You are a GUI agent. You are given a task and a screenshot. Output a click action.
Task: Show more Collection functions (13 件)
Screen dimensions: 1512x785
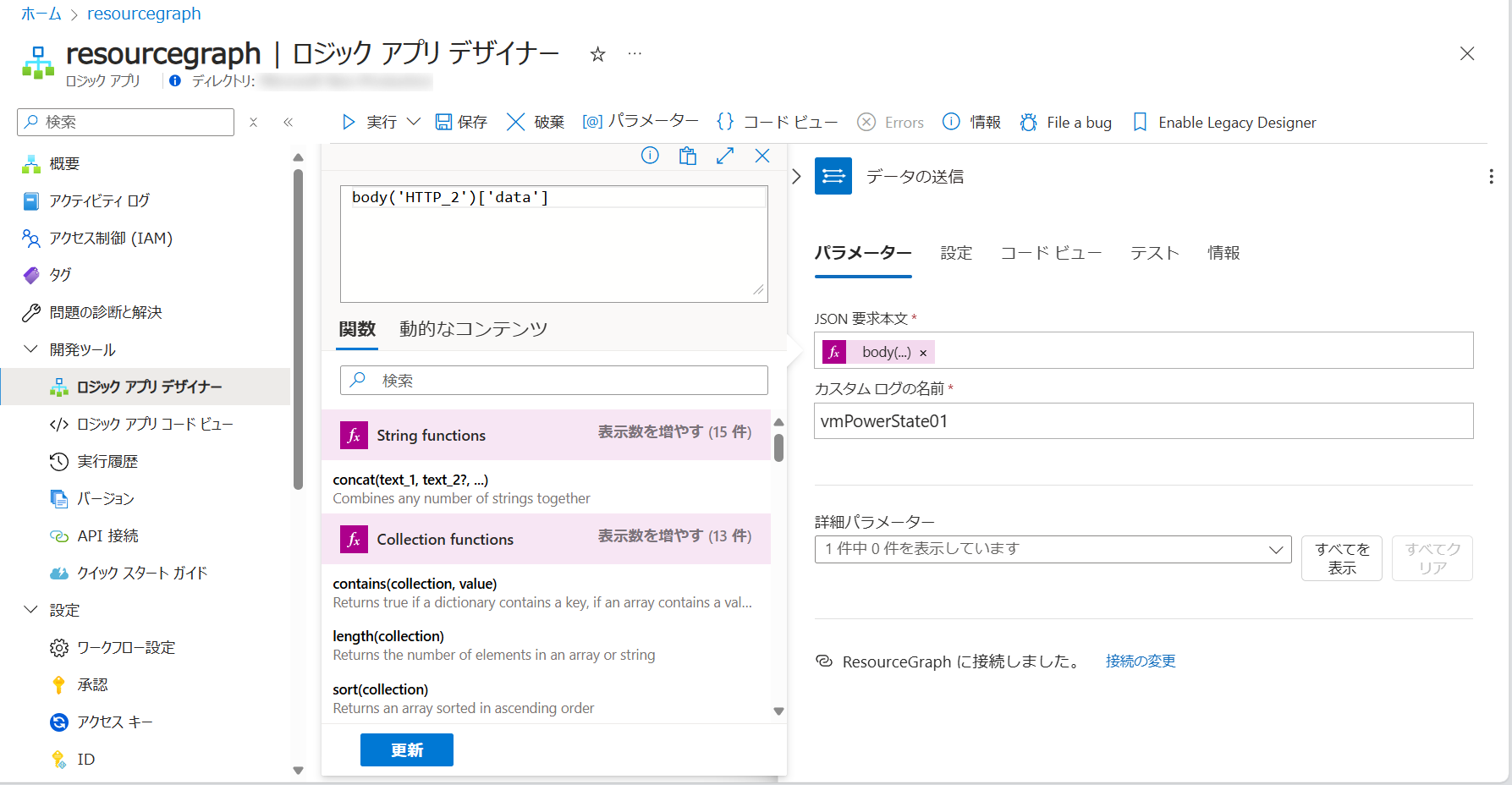pyautogui.click(x=674, y=536)
